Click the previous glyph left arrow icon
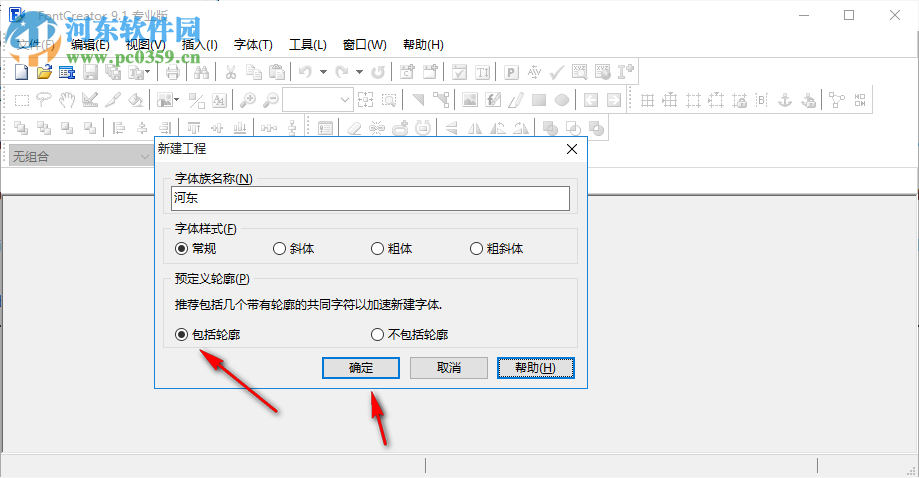 tap(591, 100)
